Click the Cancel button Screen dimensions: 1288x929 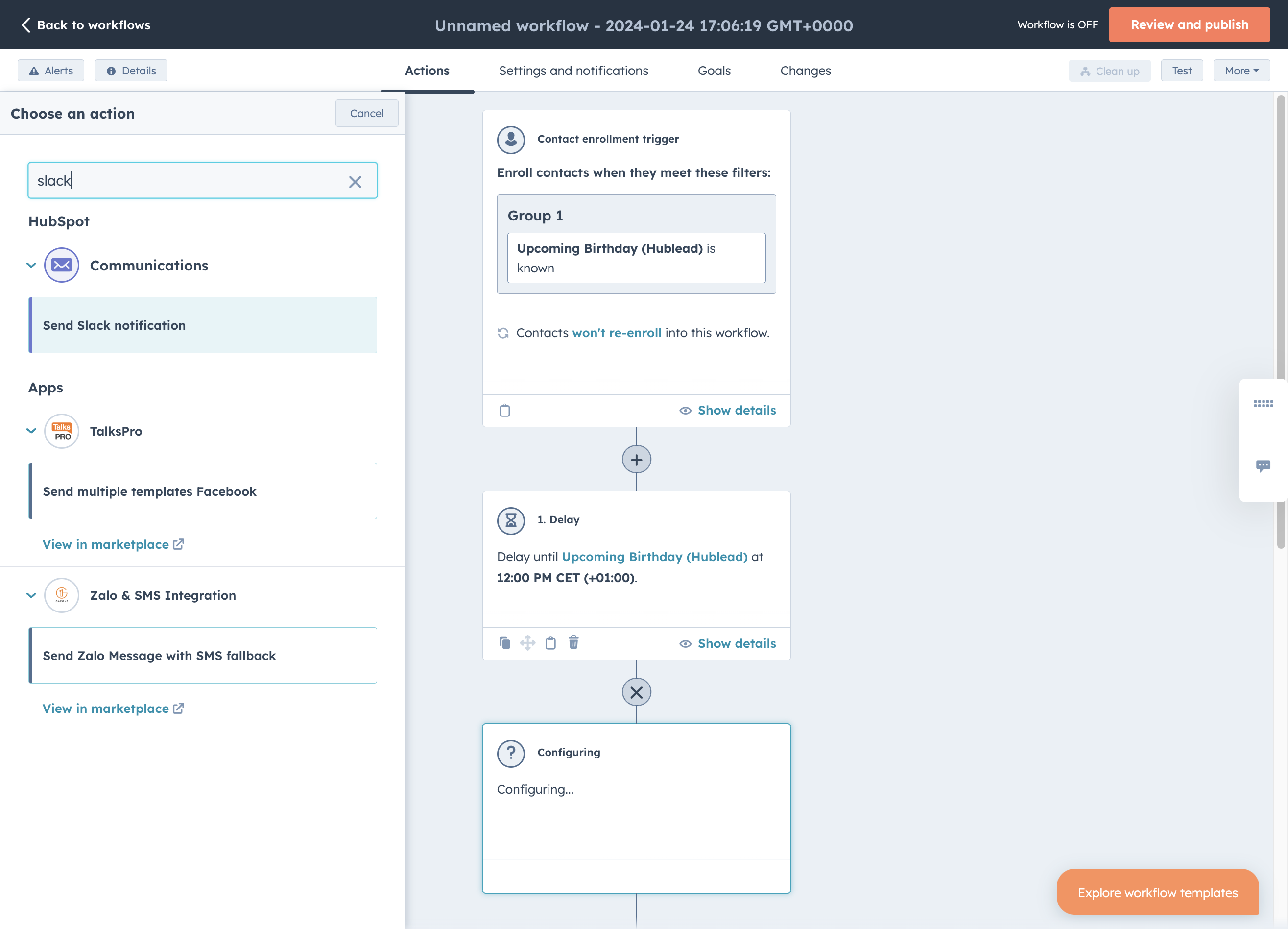point(366,113)
